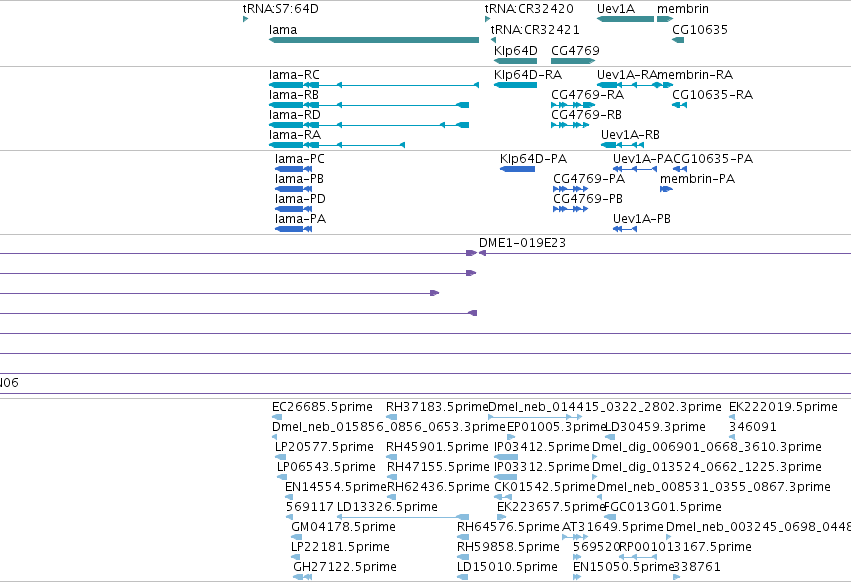The width and height of the screenshot is (851, 582).
Task: Select the RH37183.5prime EST label
Action: tap(437, 407)
